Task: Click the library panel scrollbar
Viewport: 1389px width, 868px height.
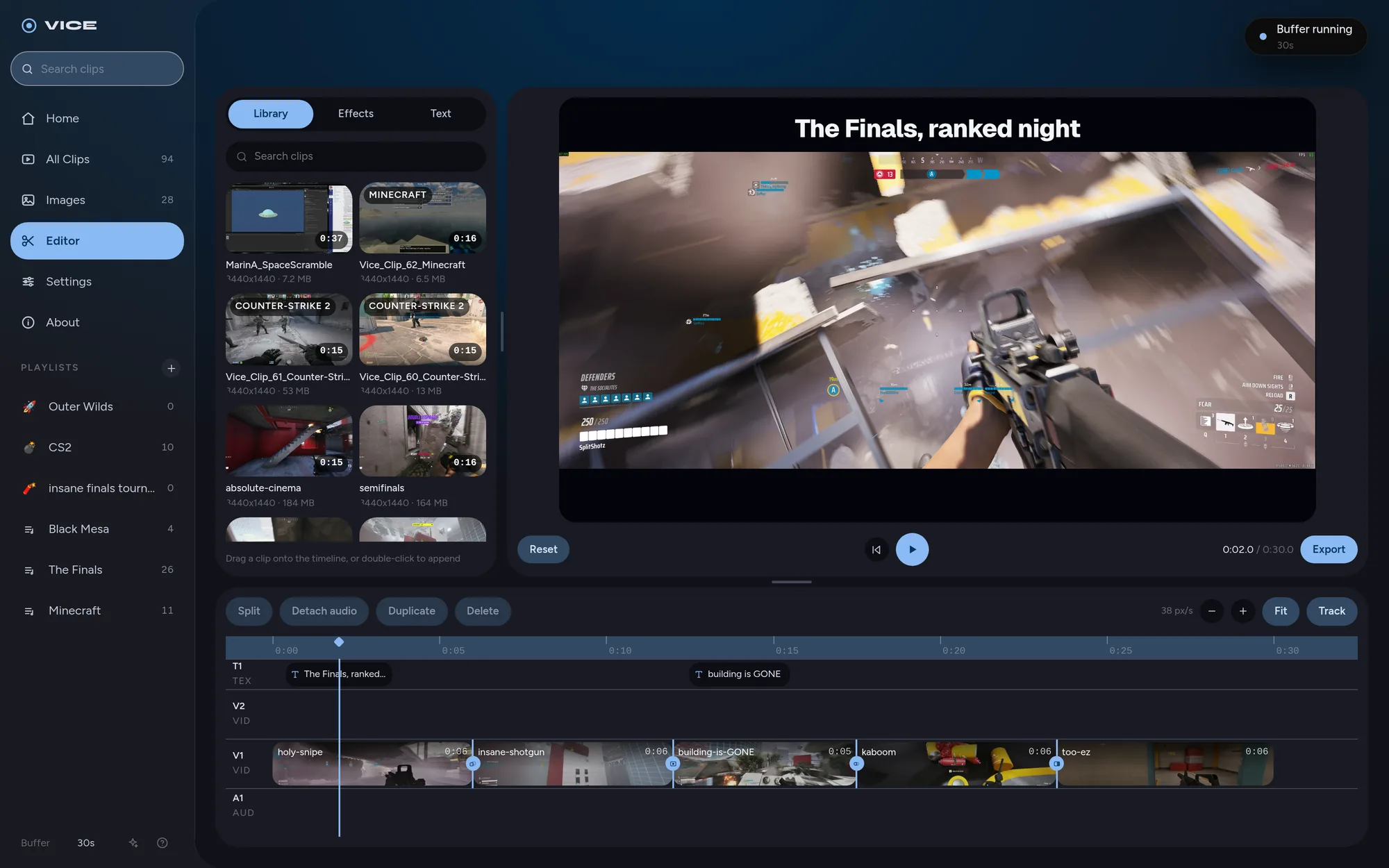Action: coord(501,332)
